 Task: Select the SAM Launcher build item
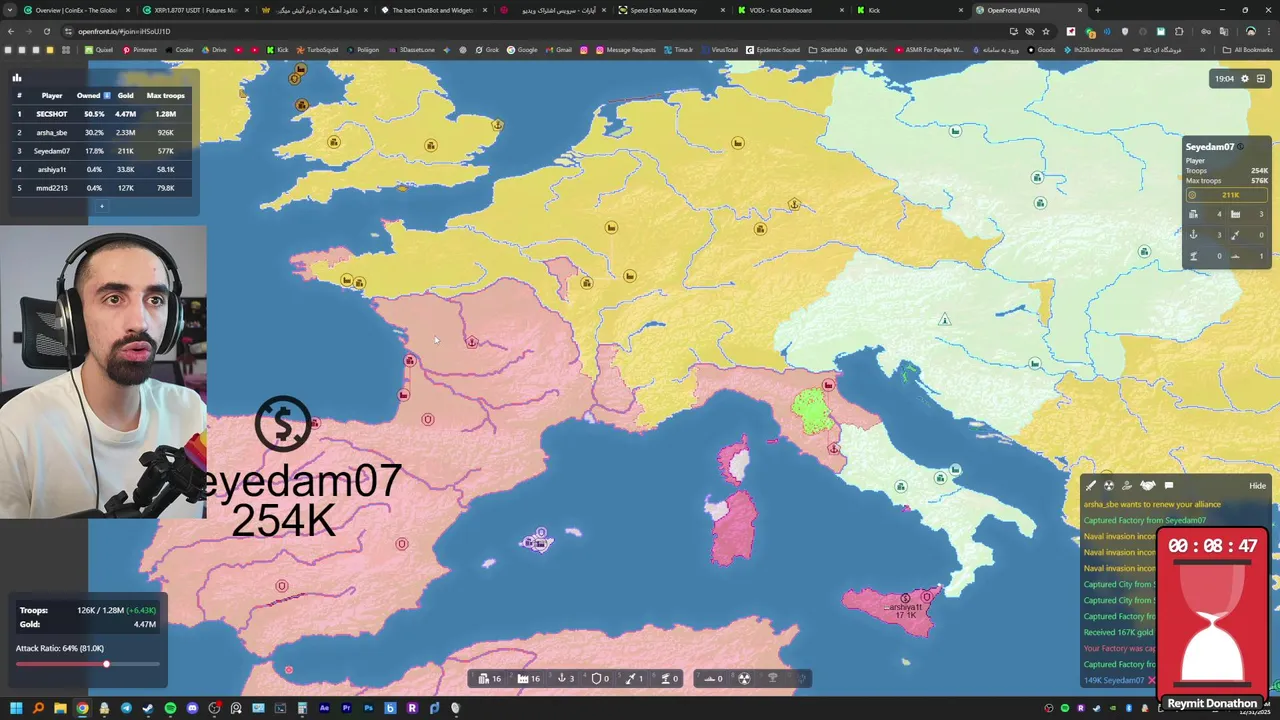pyautogui.click(x=670, y=678)
